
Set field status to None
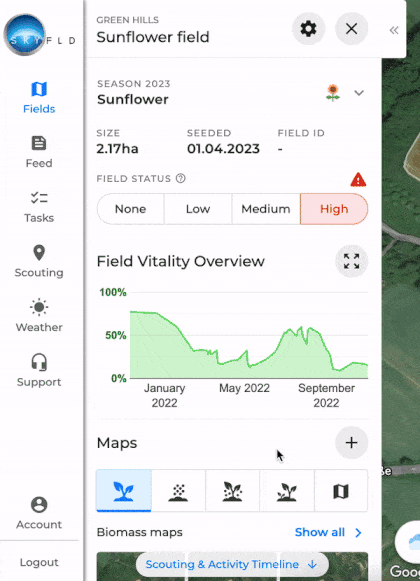pos(130,209)
